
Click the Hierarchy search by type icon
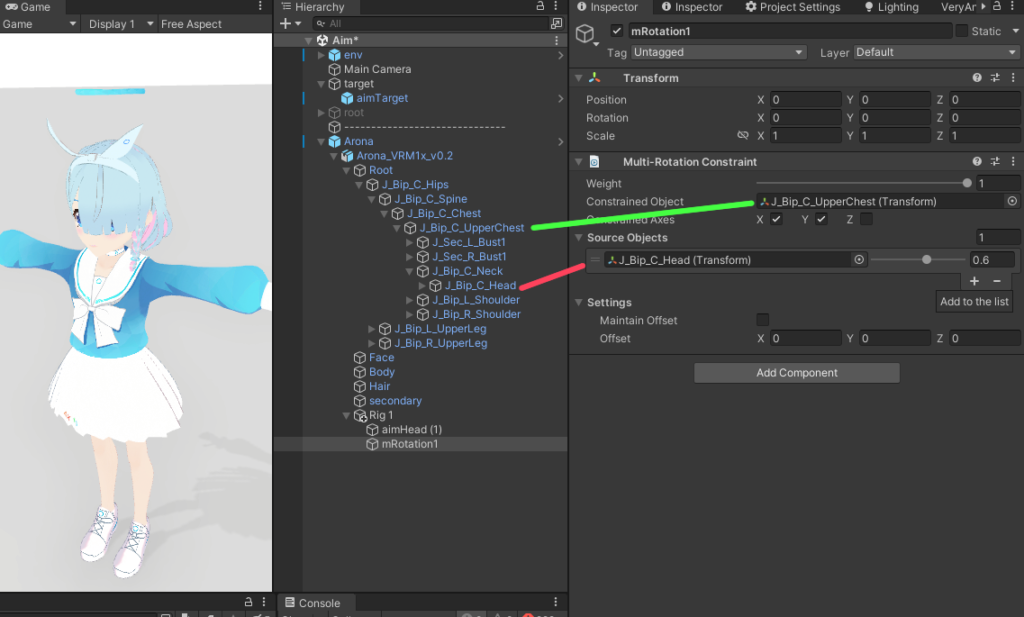pyautogui.click(x=556, y=23)
